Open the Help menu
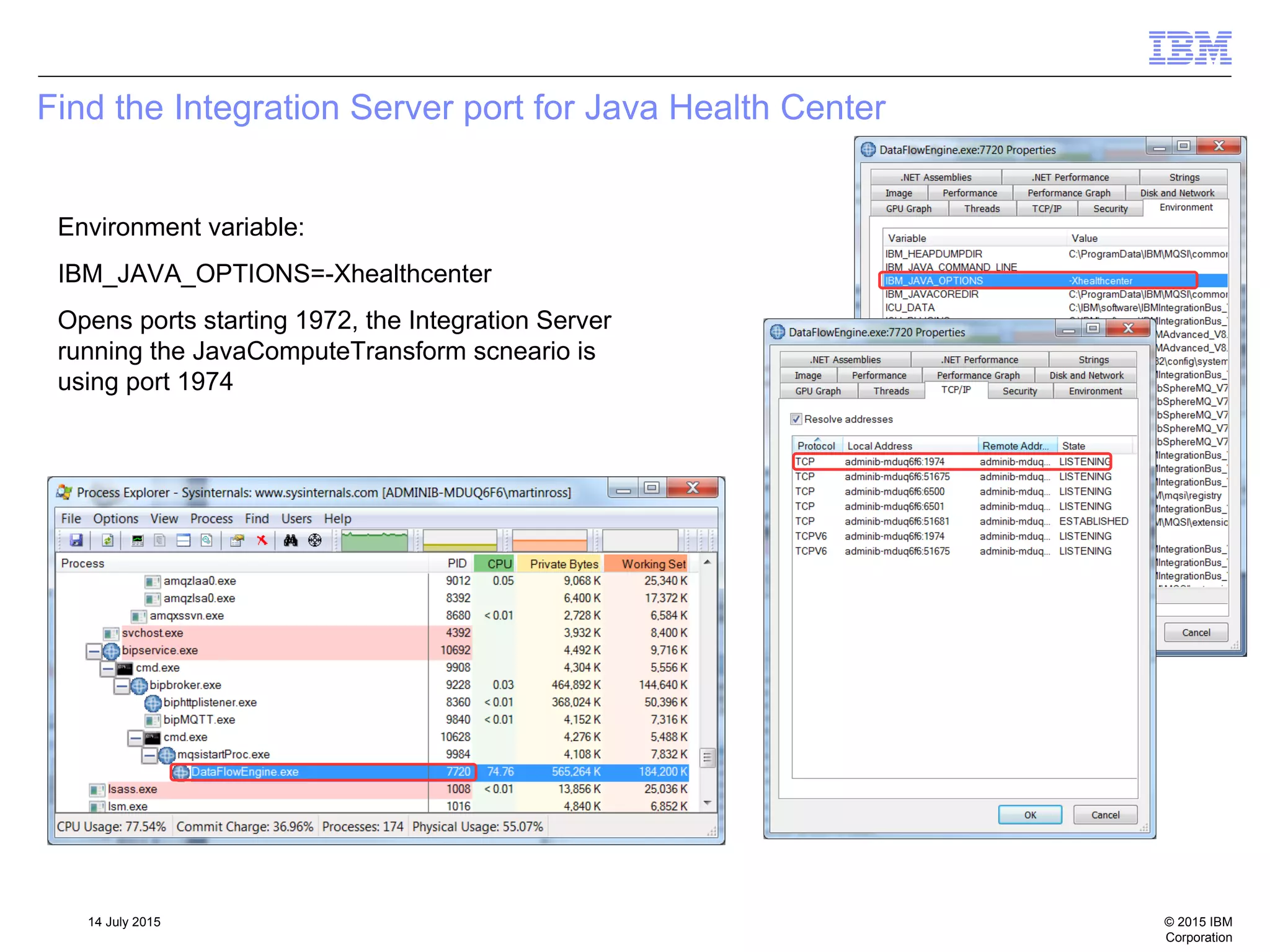 pos(337,518)
